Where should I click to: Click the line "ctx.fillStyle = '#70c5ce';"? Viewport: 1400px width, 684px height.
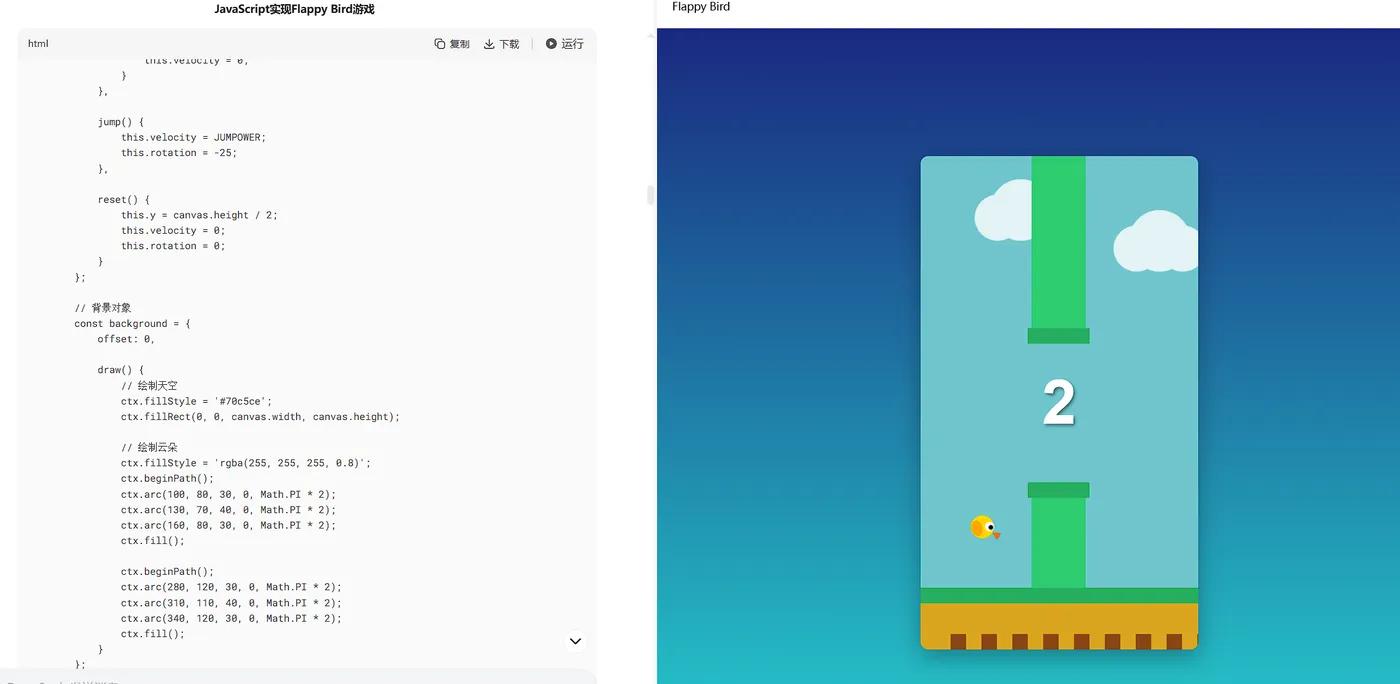tap(197, 401)
